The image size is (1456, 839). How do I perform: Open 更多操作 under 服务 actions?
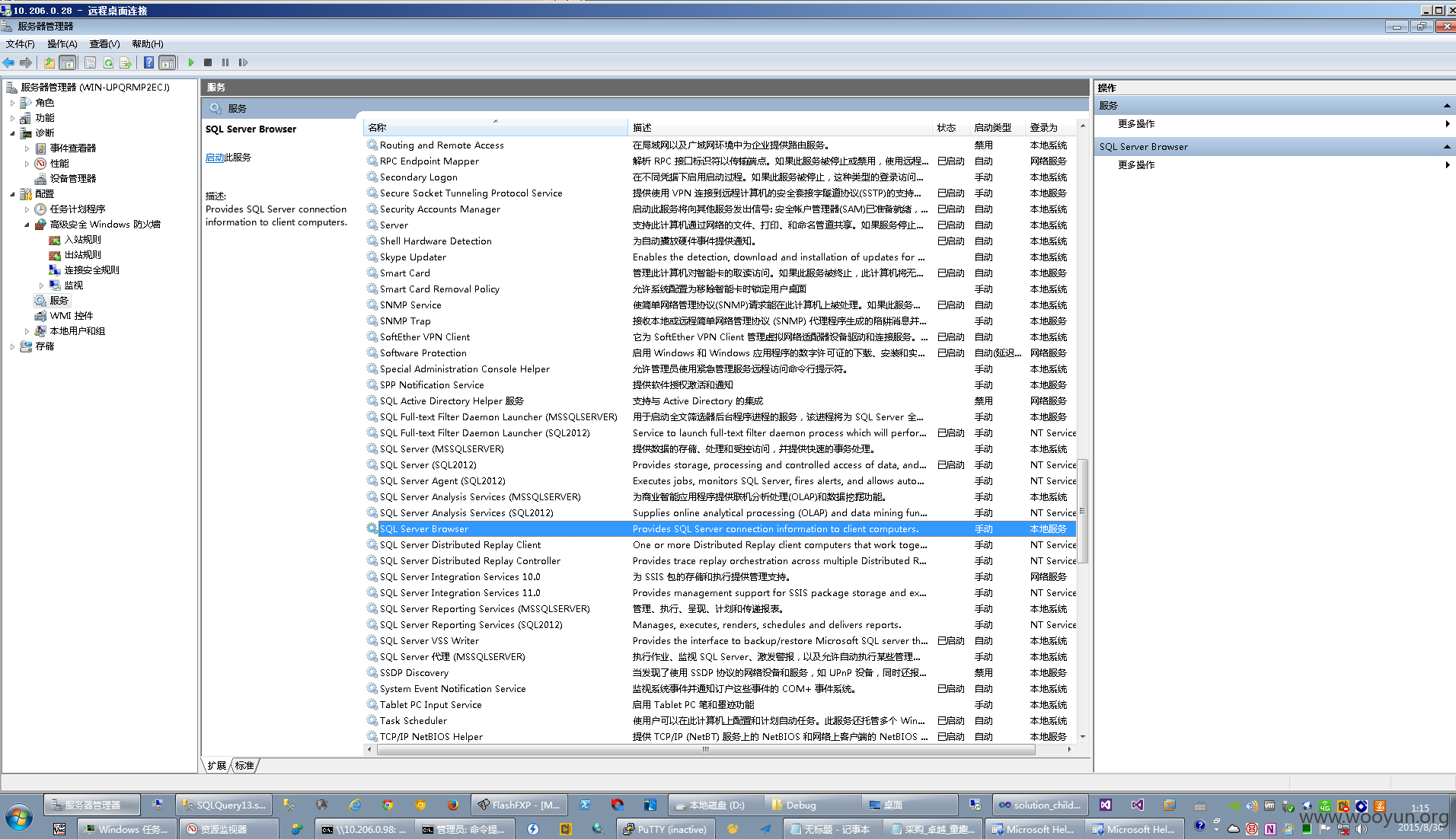pos(1136,124)
